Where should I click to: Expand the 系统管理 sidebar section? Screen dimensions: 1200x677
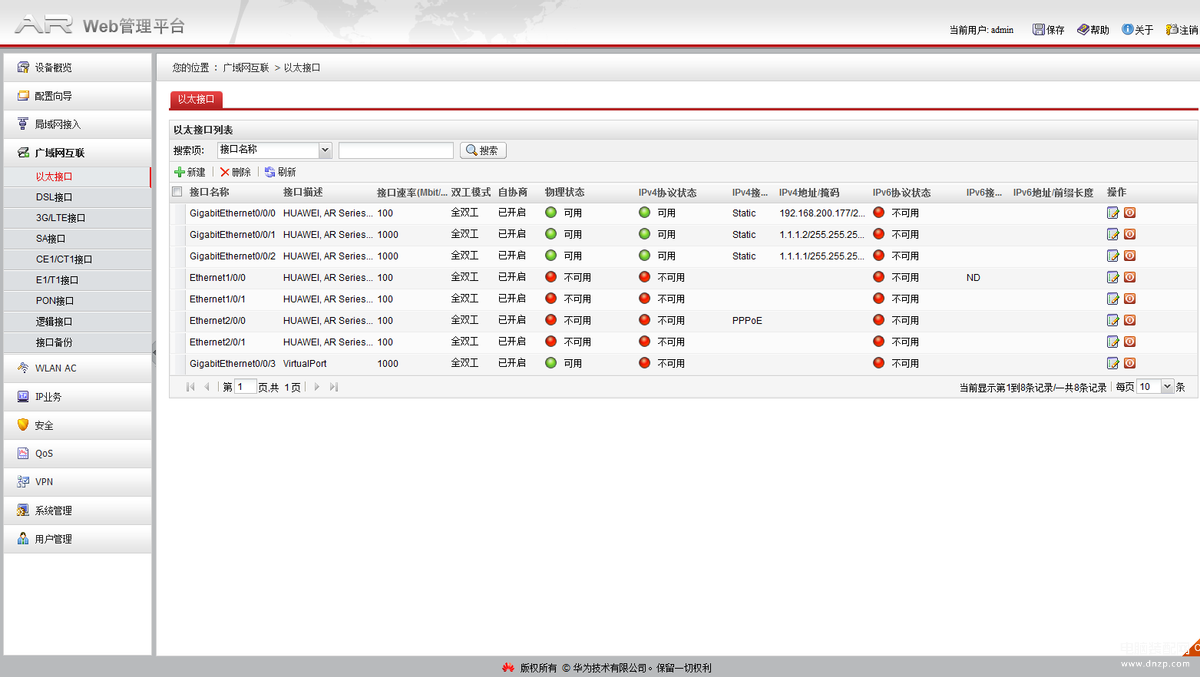click(53, 510)
